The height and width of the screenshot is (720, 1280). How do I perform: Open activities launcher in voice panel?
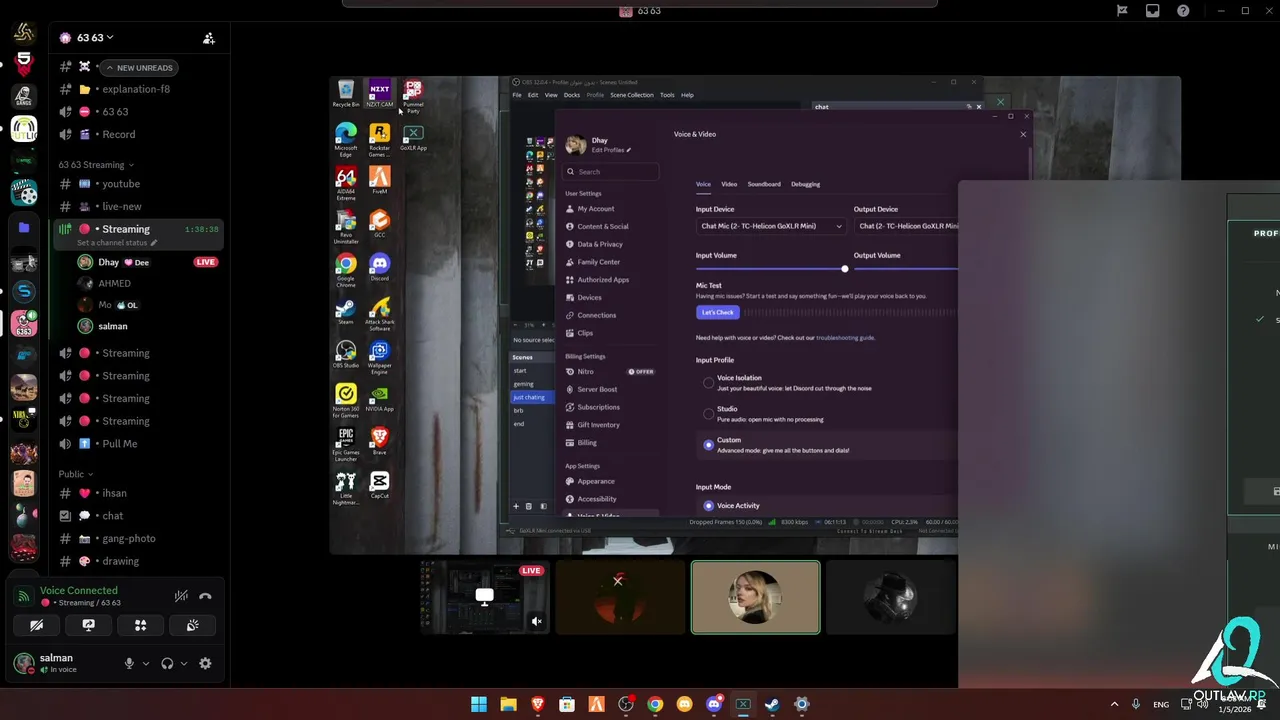pos(140,625)
